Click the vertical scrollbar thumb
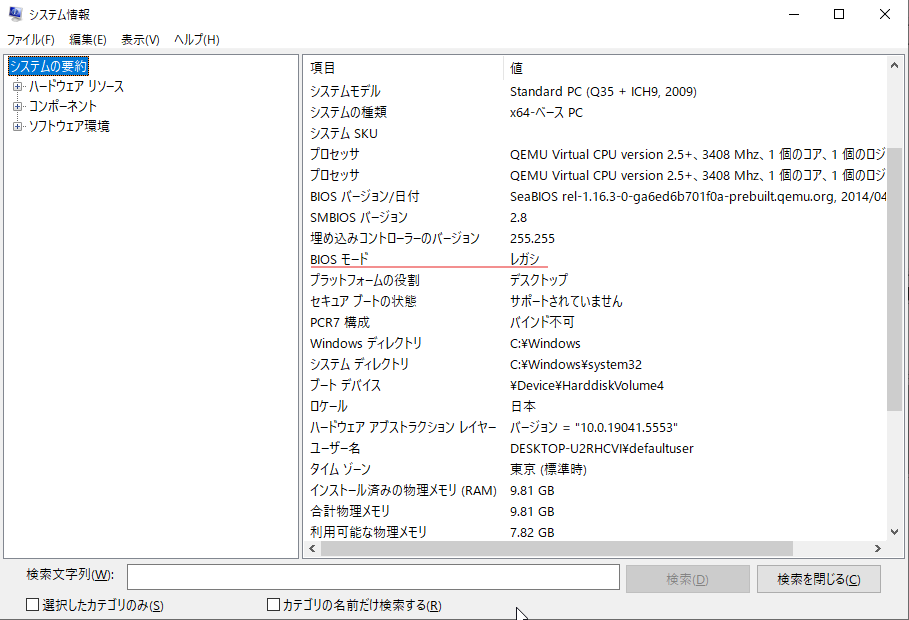The height and width of the screenshot is (620, 909). (894, 278)
